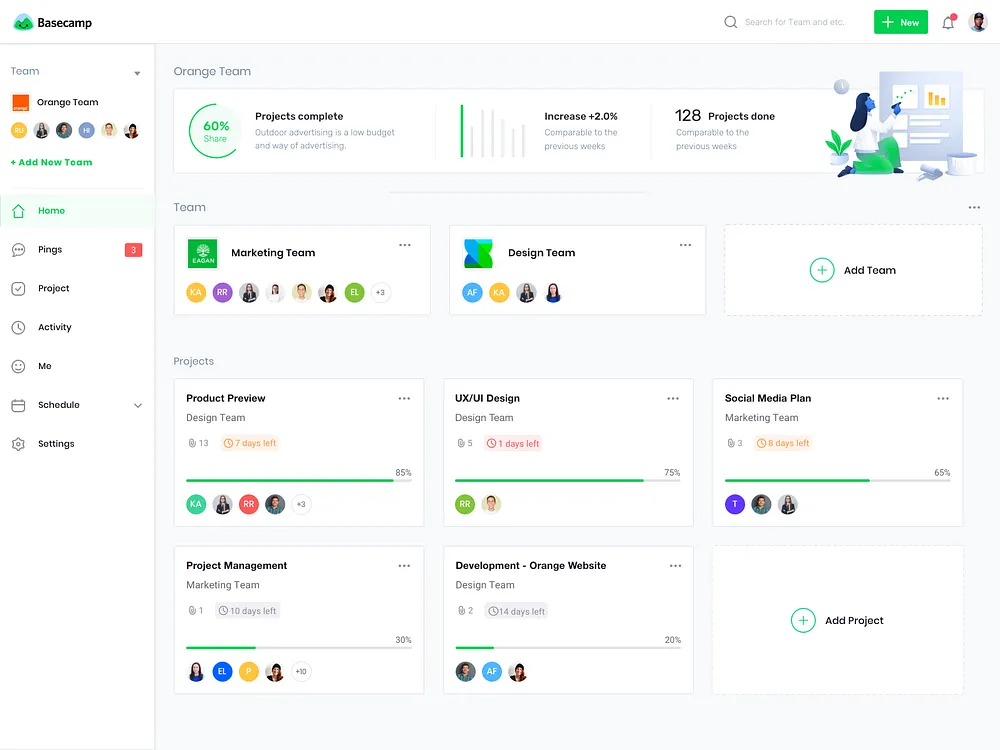Click Add Team label on the dashed card
Screen dimensions: 1000x750
pos(870,270)
